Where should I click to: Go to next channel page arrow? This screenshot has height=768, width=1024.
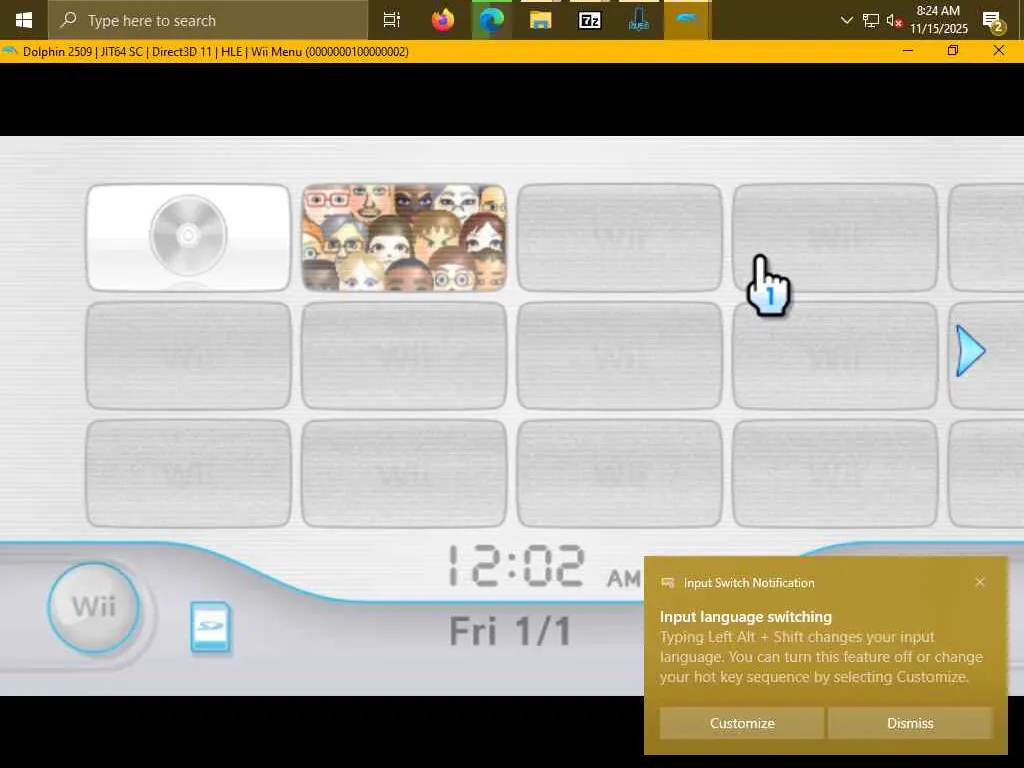point(970,351)
